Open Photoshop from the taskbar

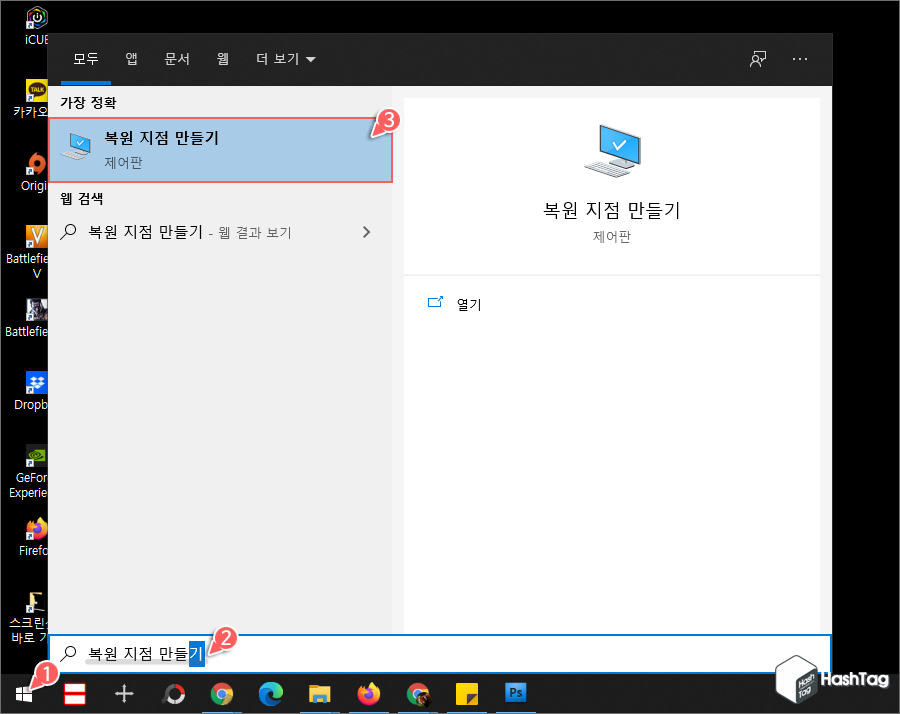pyautogui.click(x=515, y=692)
